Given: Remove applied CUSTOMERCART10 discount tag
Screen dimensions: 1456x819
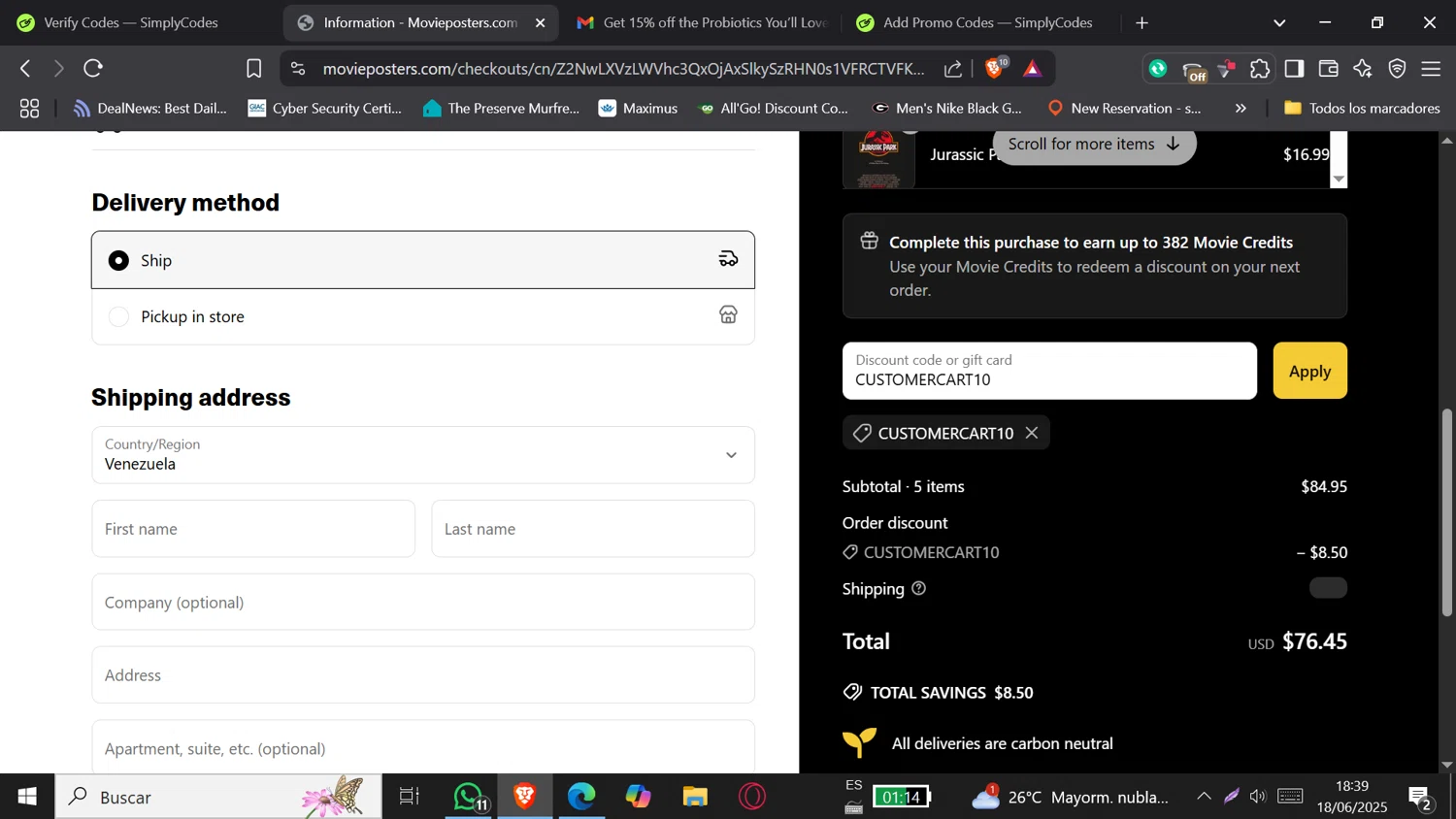Looking at the screenshot, I should pos(1032,433).
